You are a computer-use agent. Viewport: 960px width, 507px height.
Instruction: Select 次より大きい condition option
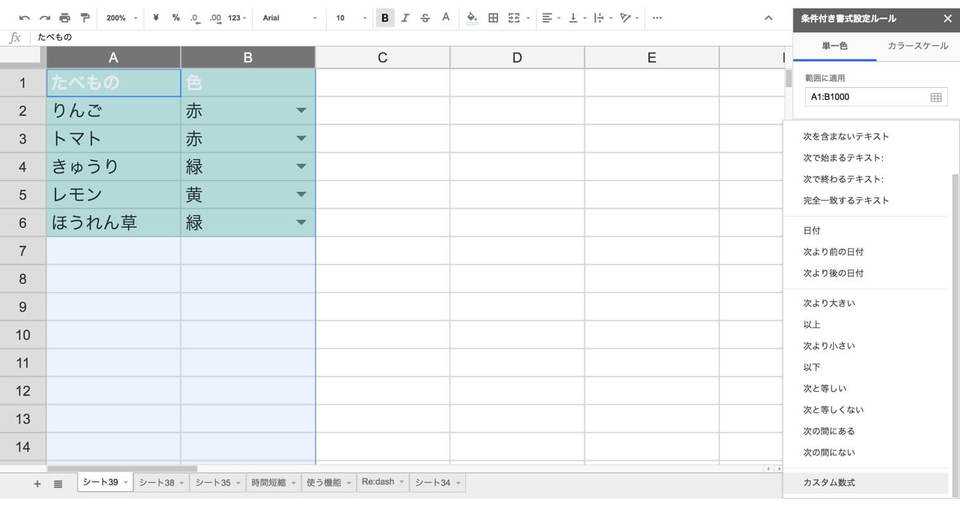[x=829, y=303]
